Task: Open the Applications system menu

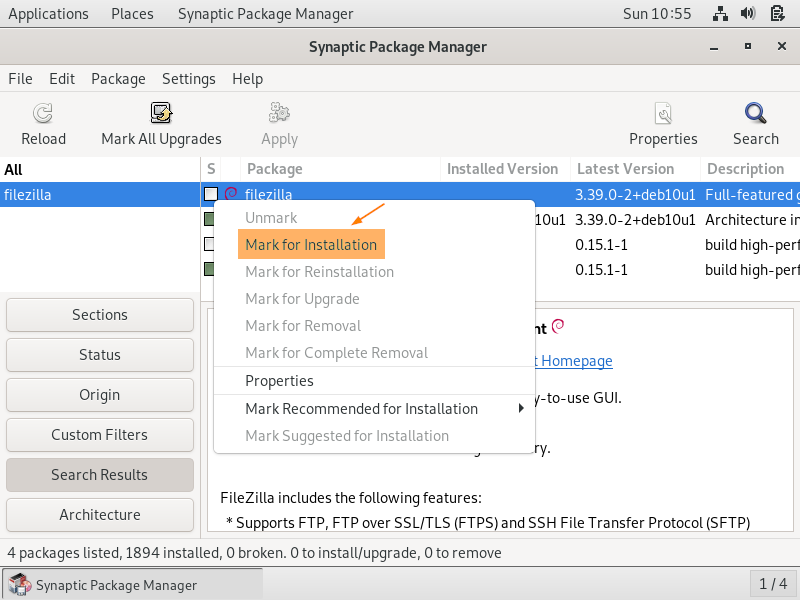Action: (48, 14)
